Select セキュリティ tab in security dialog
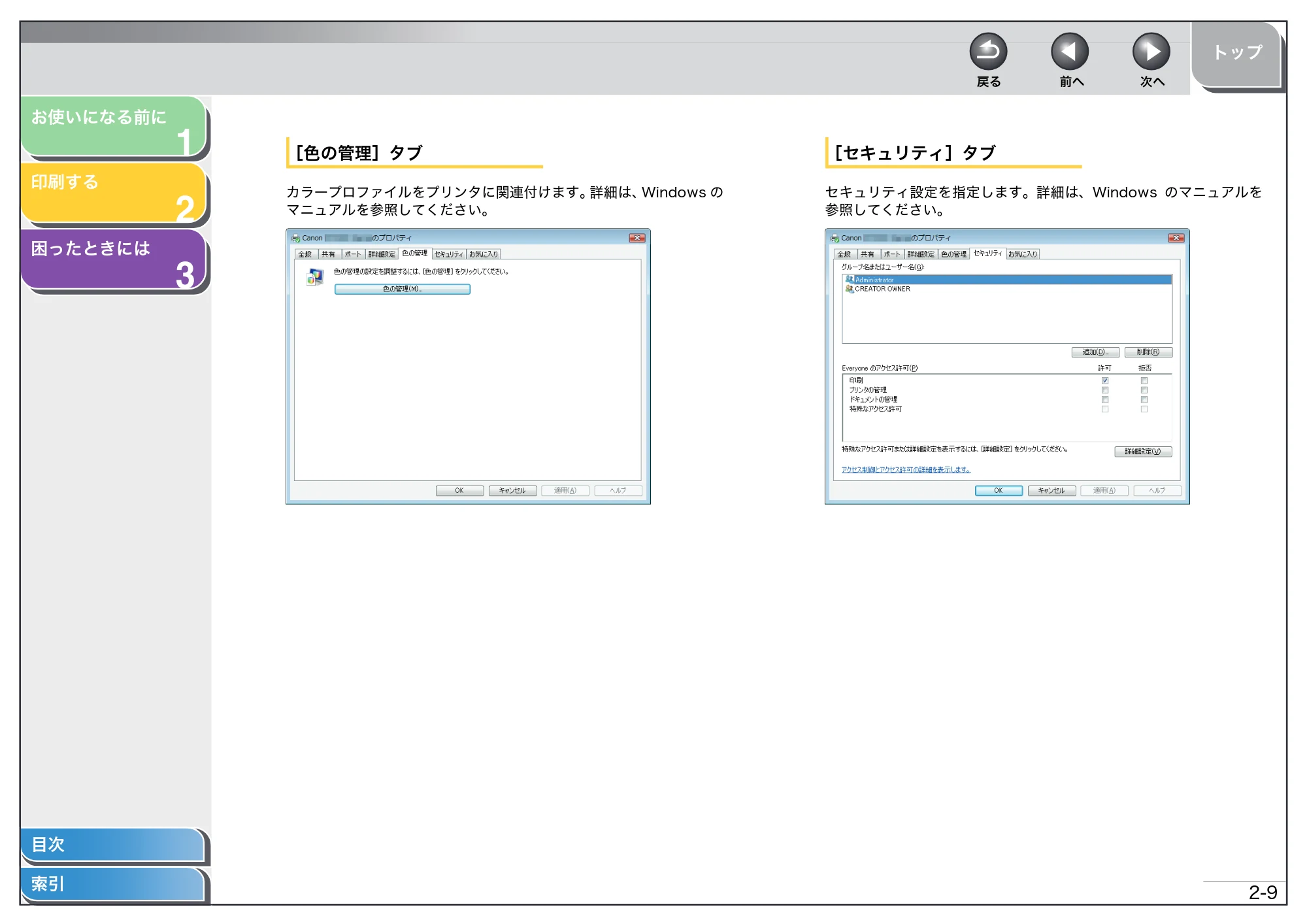 coord(987,253)
